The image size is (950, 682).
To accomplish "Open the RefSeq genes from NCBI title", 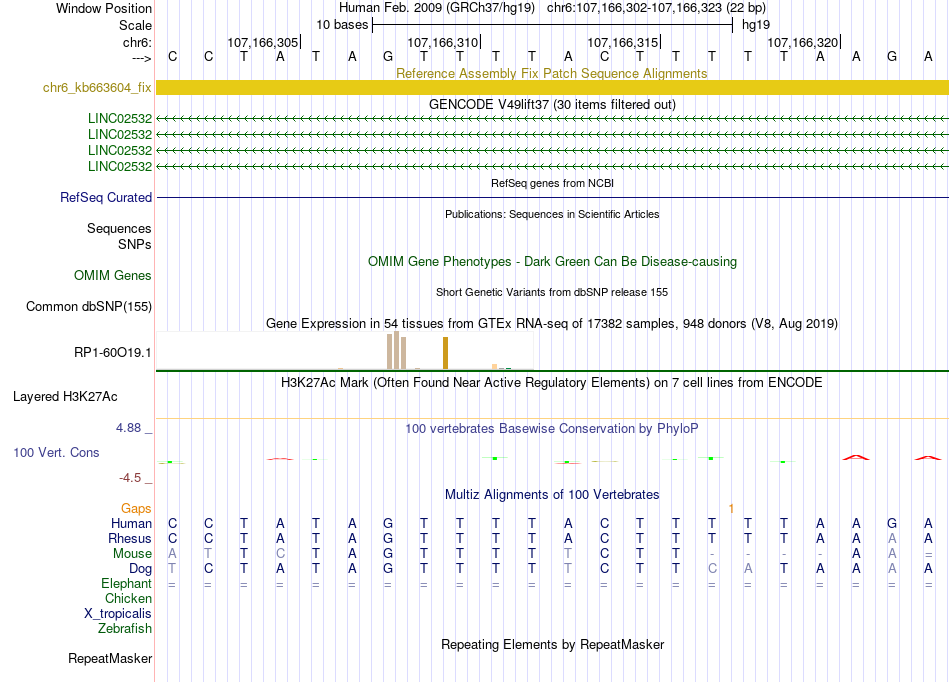I will coord(552,183).
